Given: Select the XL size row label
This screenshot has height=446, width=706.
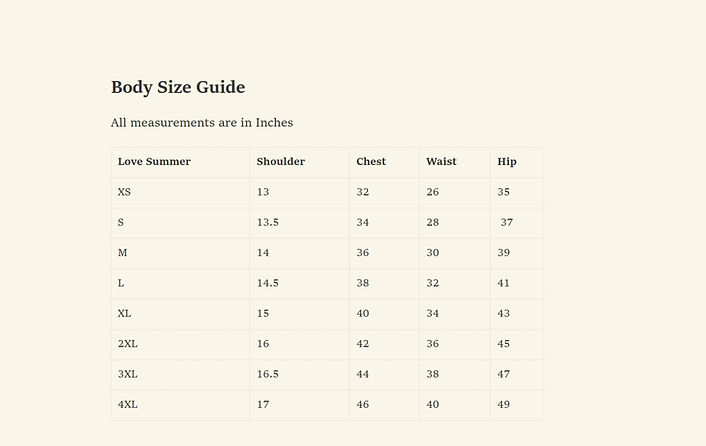Looking at the screenshot, I should tap(124, 313).
